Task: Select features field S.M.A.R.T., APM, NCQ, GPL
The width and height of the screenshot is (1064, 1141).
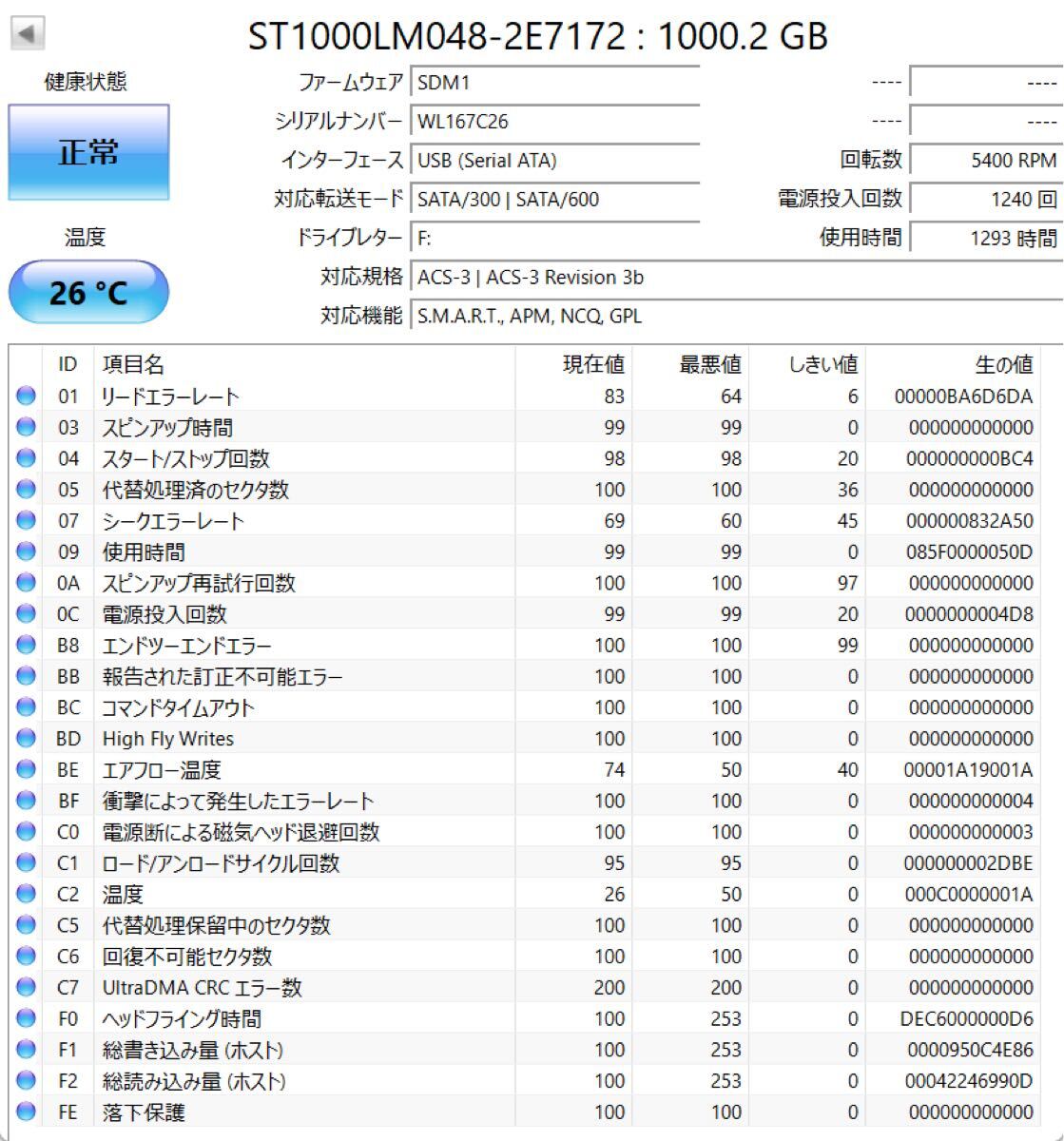Action: point(737,316)
